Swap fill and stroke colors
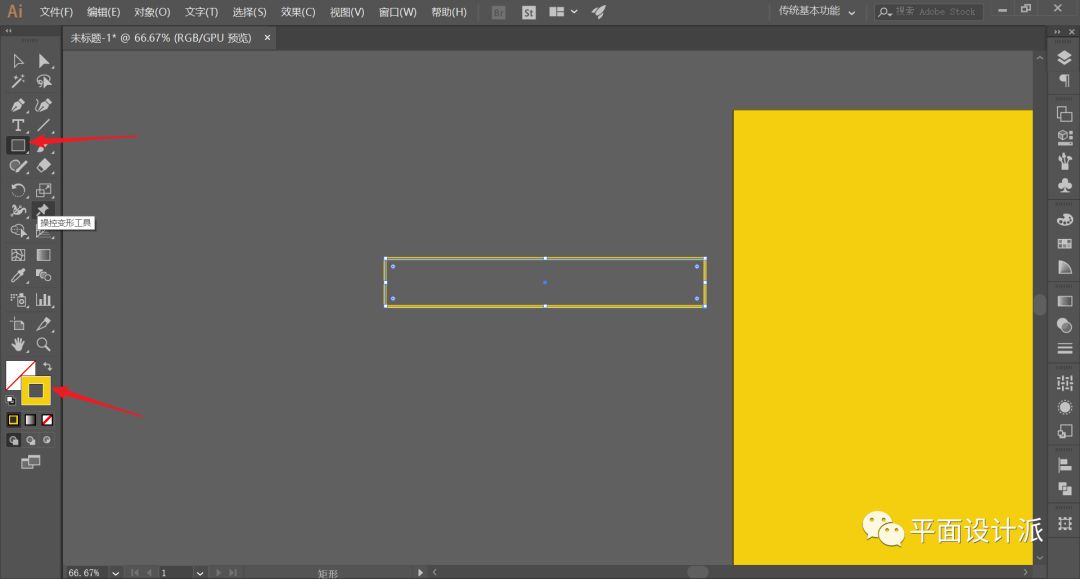 tap(47, 367)
